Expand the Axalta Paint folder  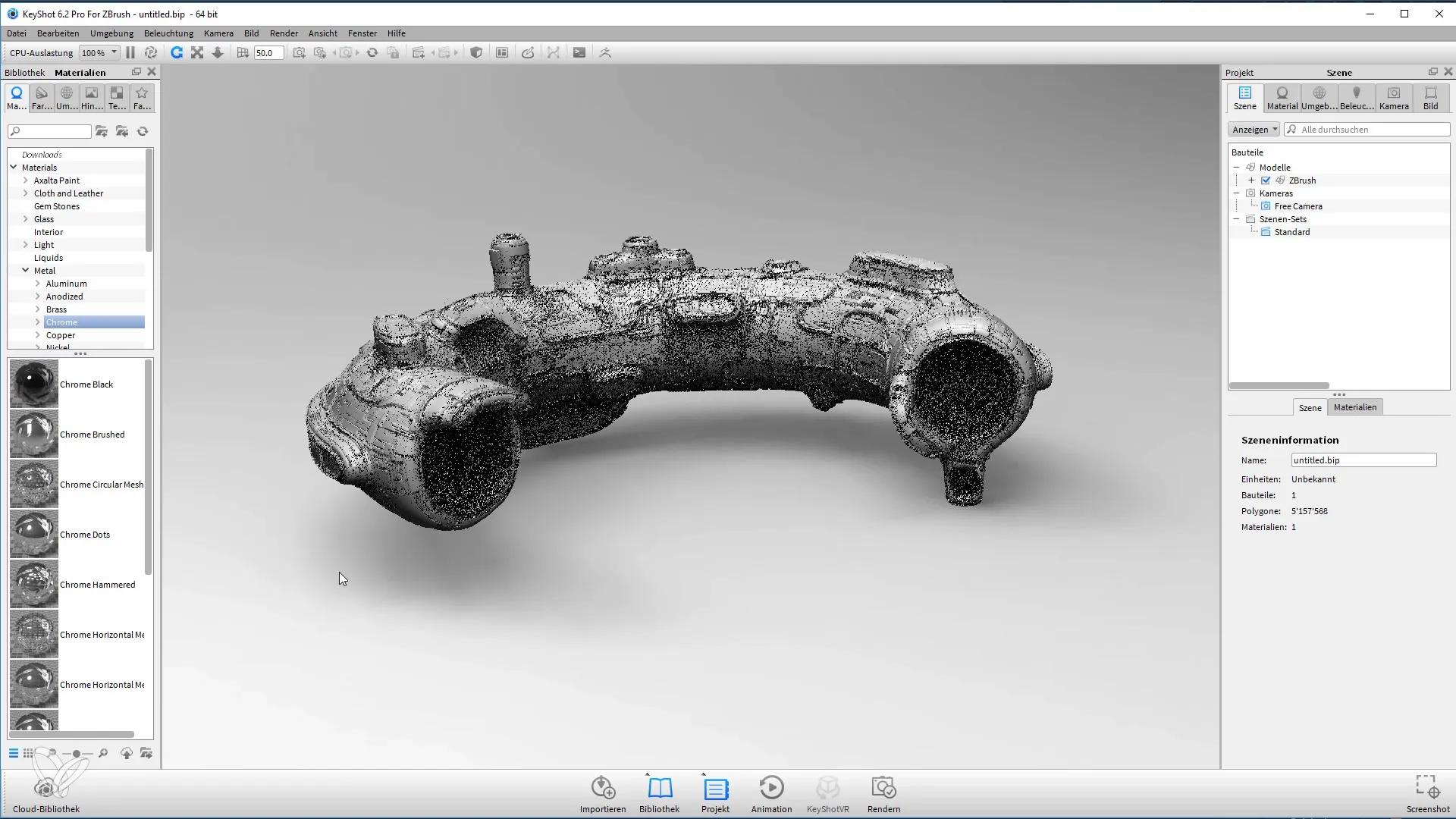coord(26,180)
